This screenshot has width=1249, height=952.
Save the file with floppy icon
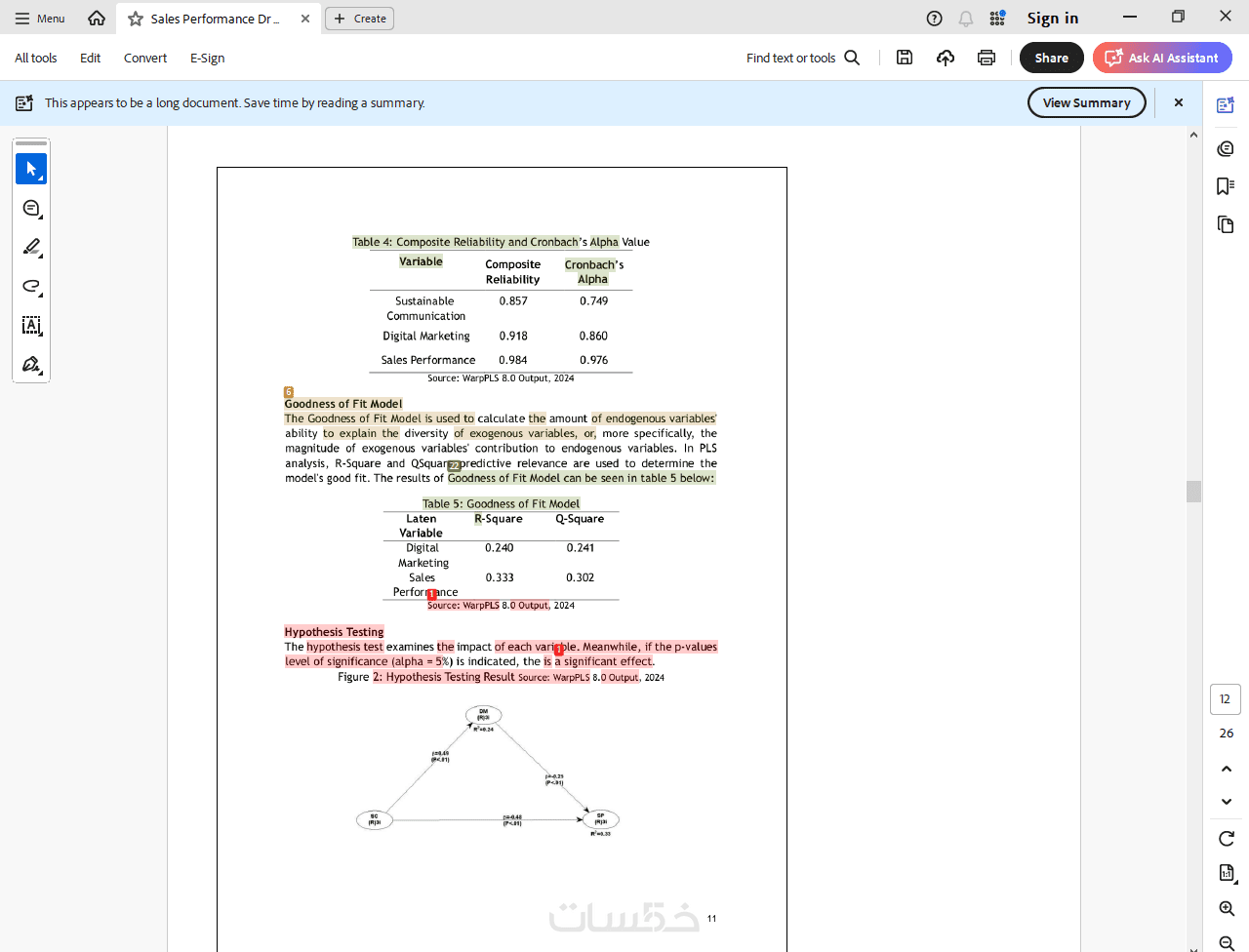click(x=905, y=58)
